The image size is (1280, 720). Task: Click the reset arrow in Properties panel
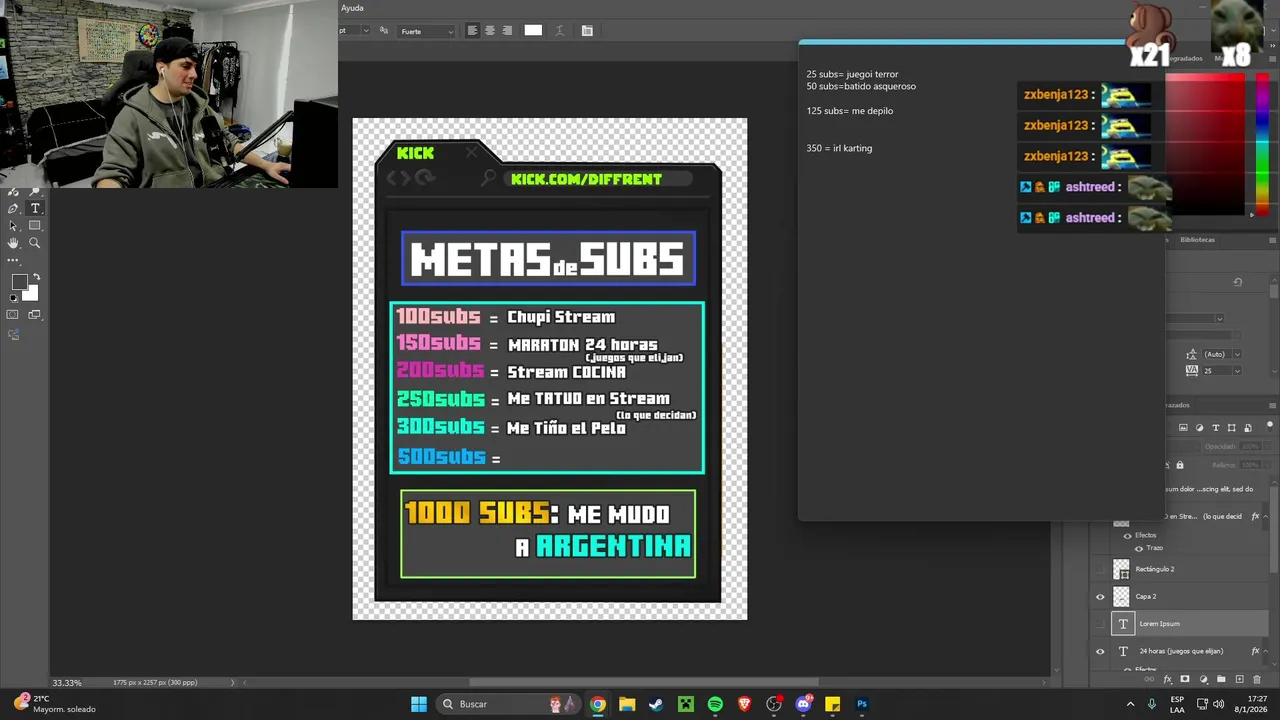pyautogui.click(x=1237, y=283)
